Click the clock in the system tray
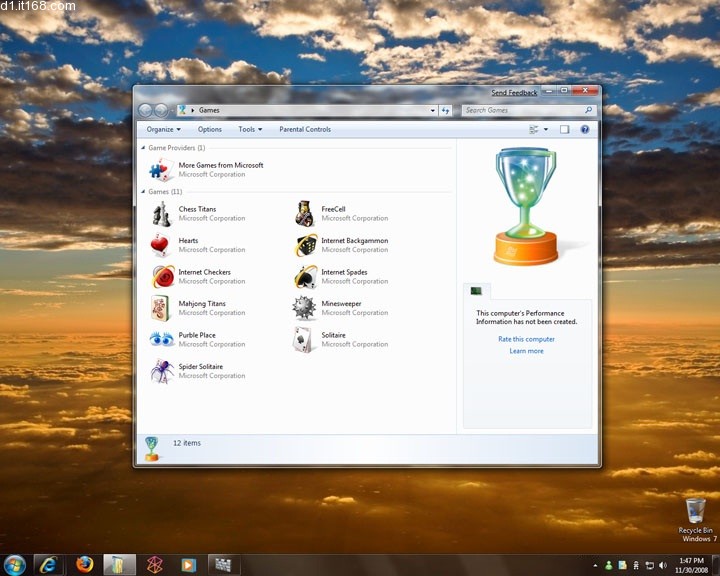Image resolution: width=720 pixels, height=576 pixels. [693, 565]
